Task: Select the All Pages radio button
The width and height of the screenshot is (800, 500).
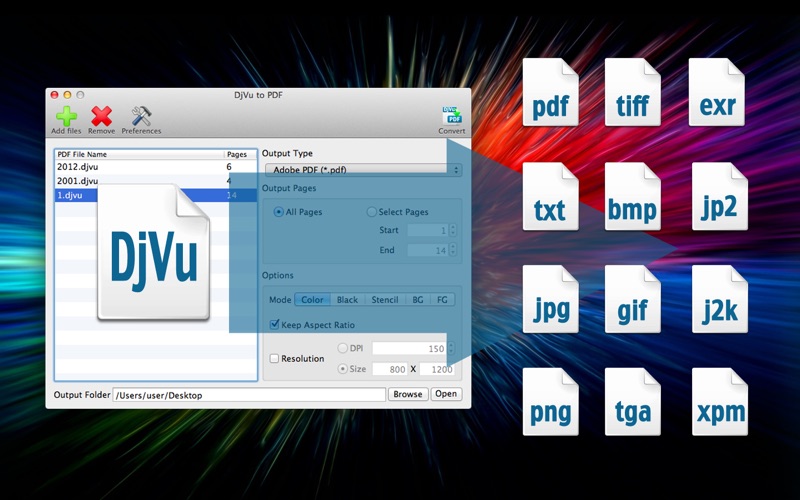Action: pos(279,212)
